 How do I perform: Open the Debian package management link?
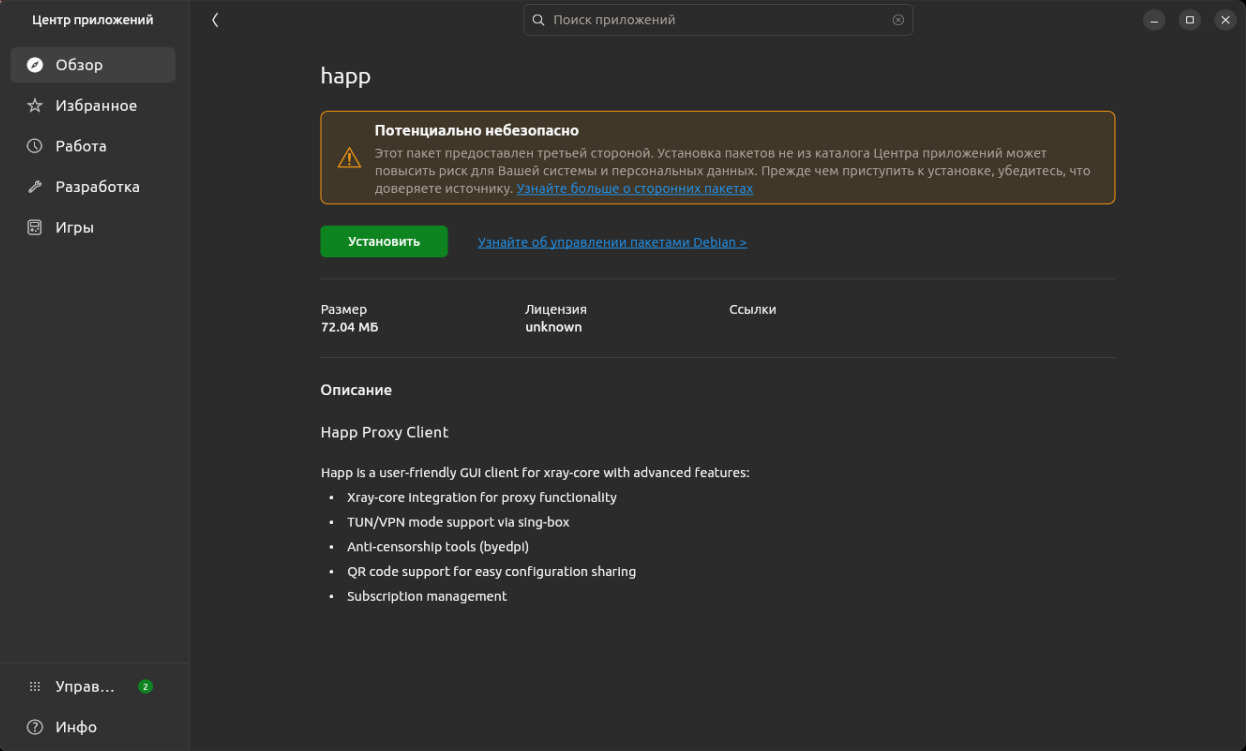click(x=612, y=242)
